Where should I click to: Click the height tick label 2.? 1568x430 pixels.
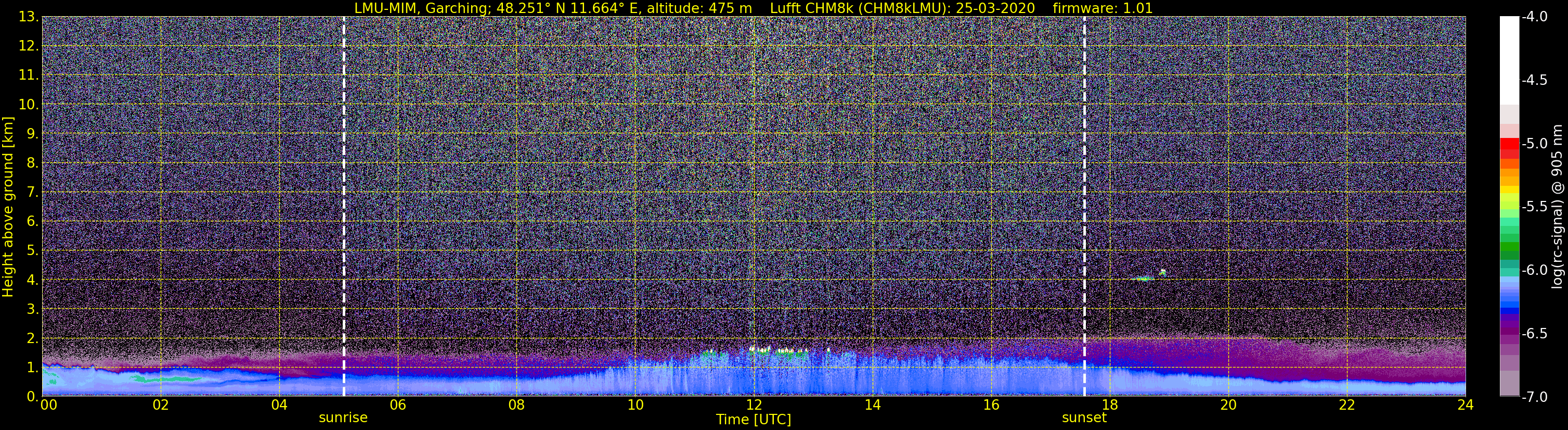pyautogui.click(x=33, y=339)
